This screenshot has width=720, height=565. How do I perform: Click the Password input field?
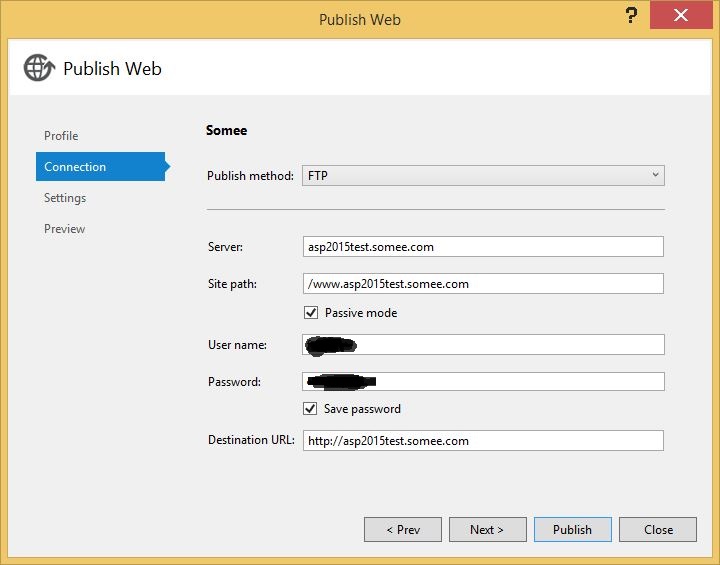click(x=483, y=381)
